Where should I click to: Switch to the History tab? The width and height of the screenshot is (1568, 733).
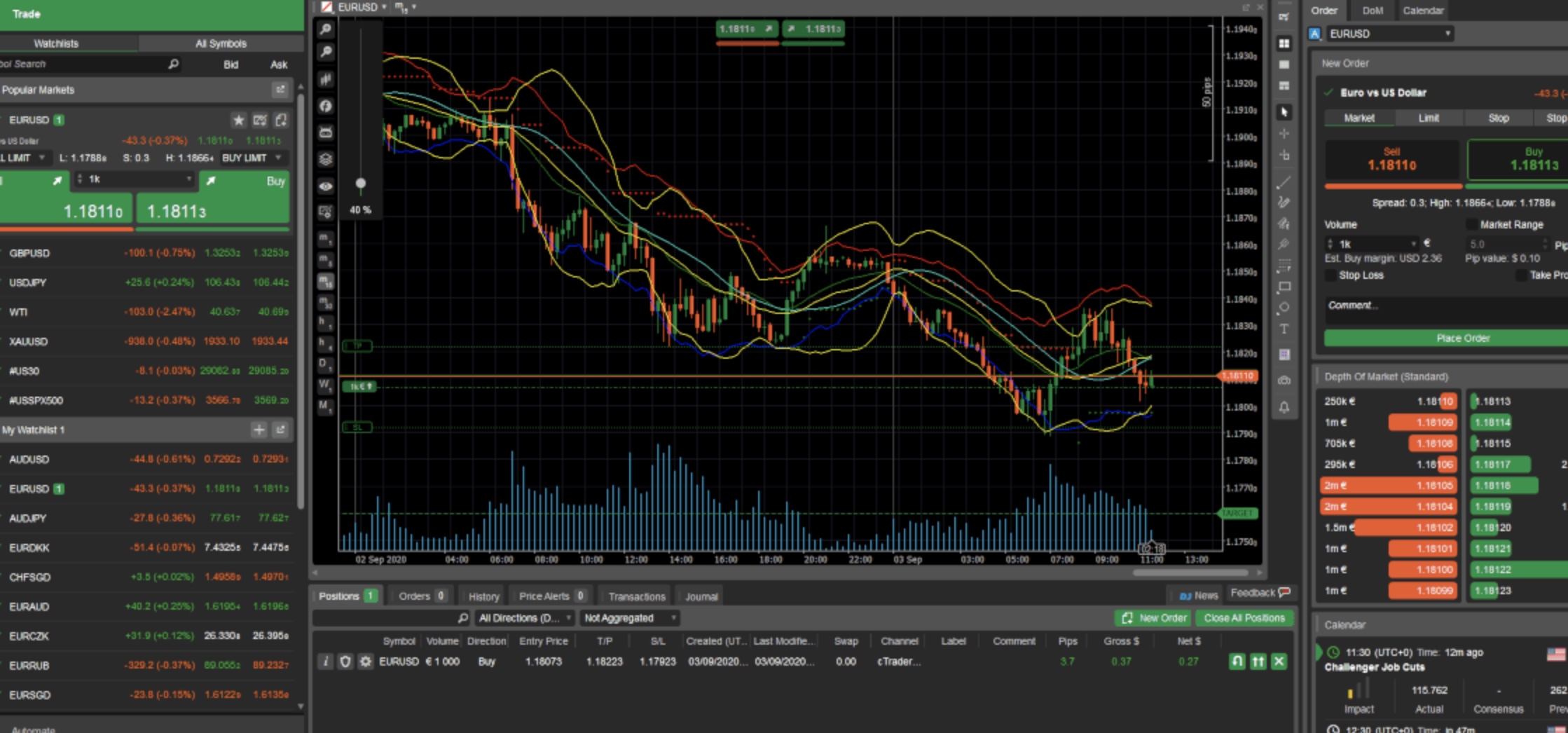click(483, 596)
